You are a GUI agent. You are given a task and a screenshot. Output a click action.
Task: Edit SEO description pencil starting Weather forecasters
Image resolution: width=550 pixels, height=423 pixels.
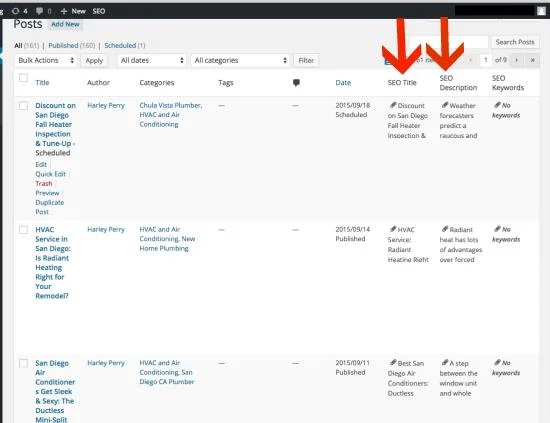445,105
